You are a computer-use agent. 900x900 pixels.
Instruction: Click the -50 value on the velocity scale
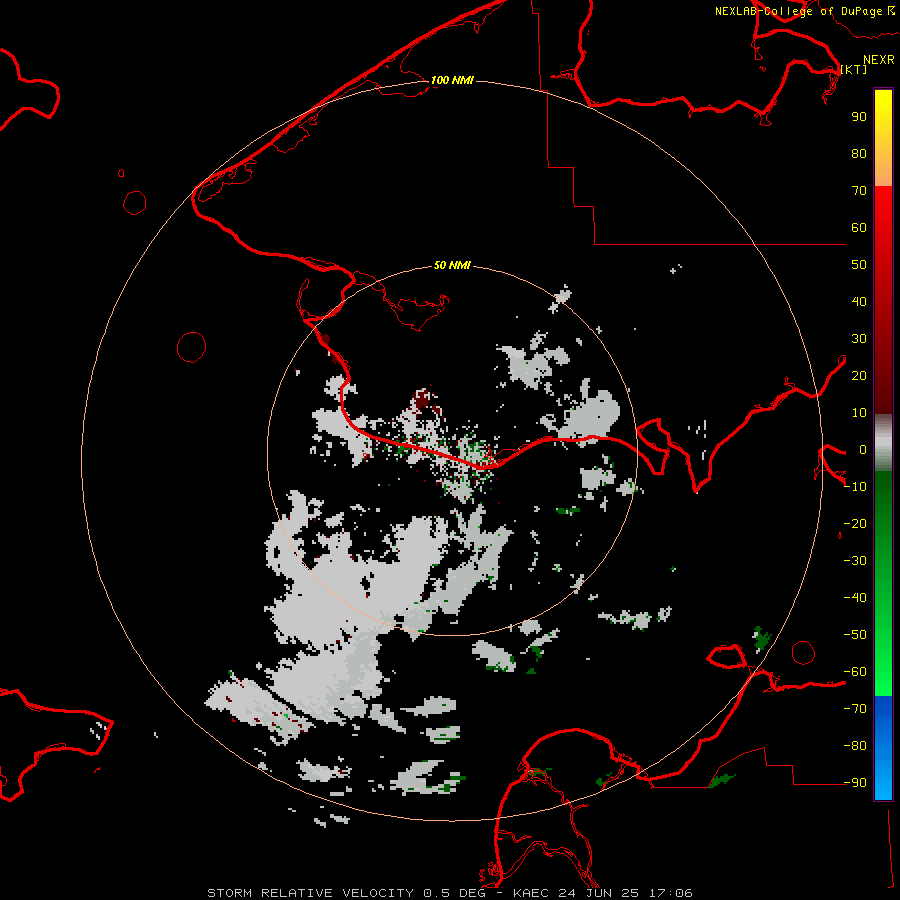click(x=855, y=635)
